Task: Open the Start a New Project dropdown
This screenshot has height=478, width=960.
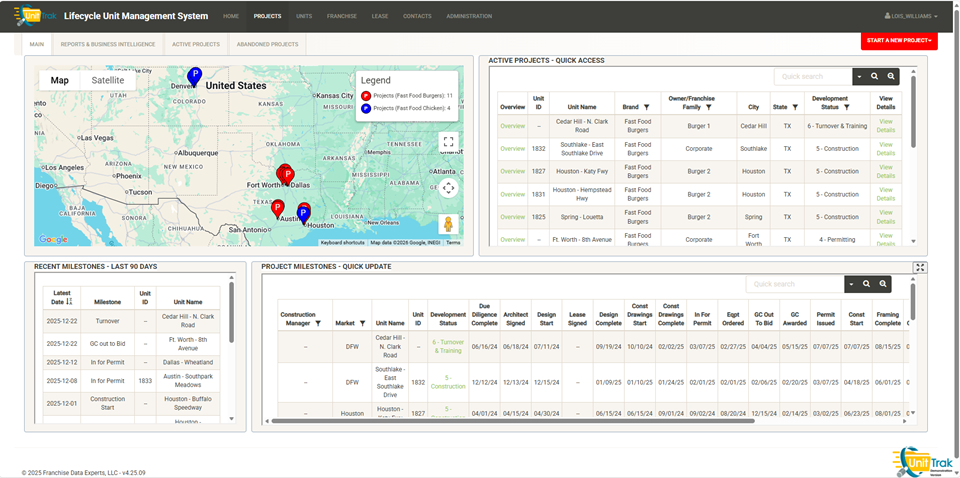Action: pos(900,41)
